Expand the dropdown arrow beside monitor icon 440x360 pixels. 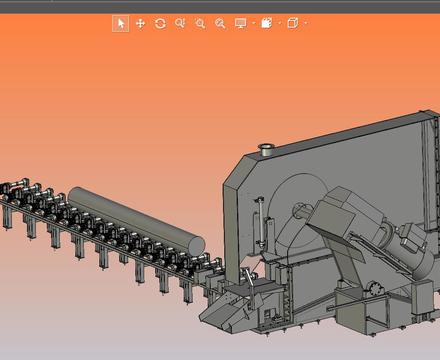click(x=254, y=23)
